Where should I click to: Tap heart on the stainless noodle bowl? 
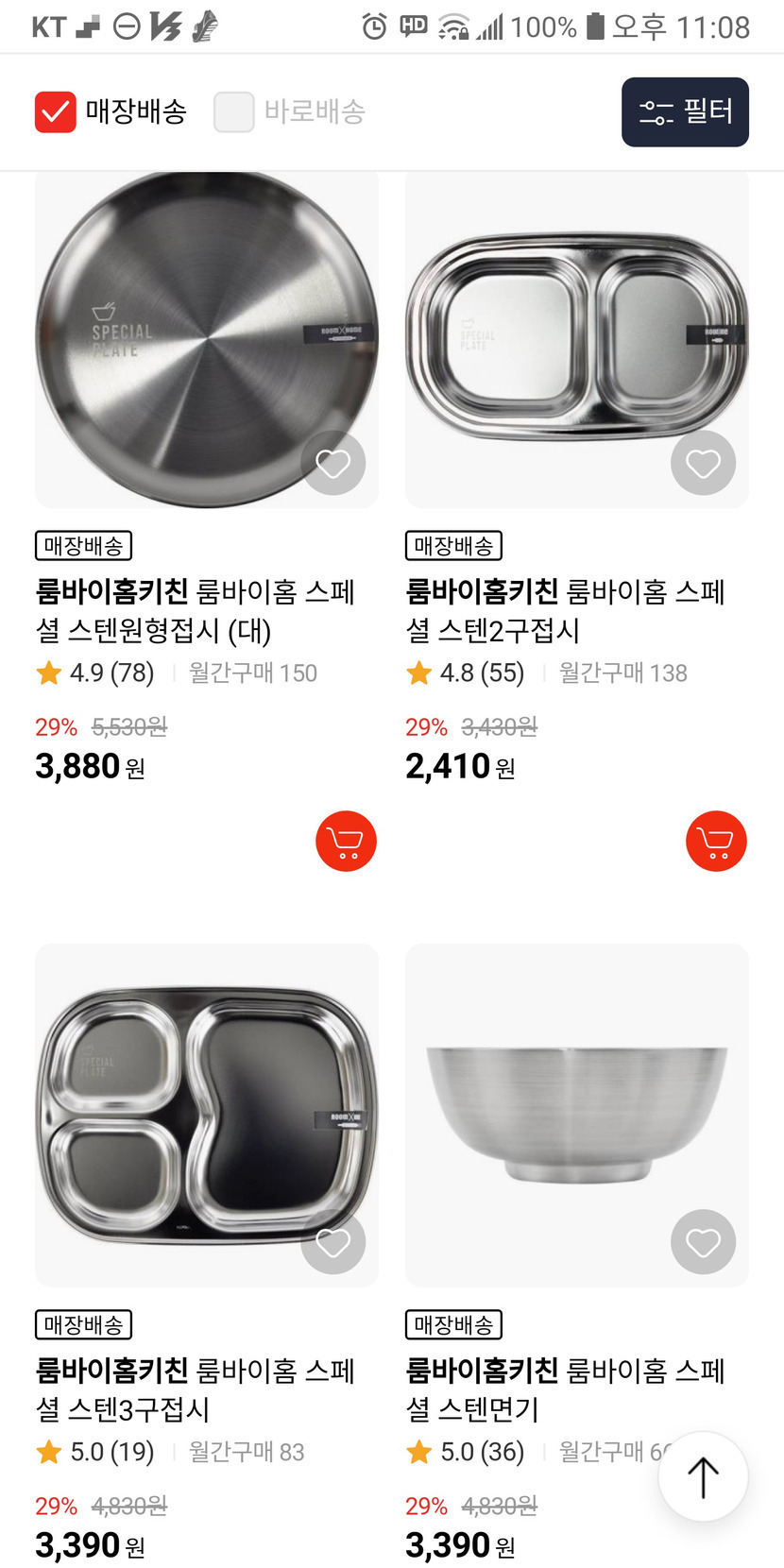(703, 1242)
